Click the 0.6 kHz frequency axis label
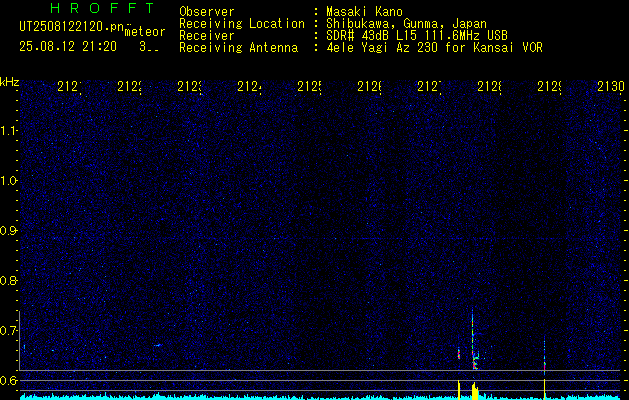 click(x=8, y=380)
